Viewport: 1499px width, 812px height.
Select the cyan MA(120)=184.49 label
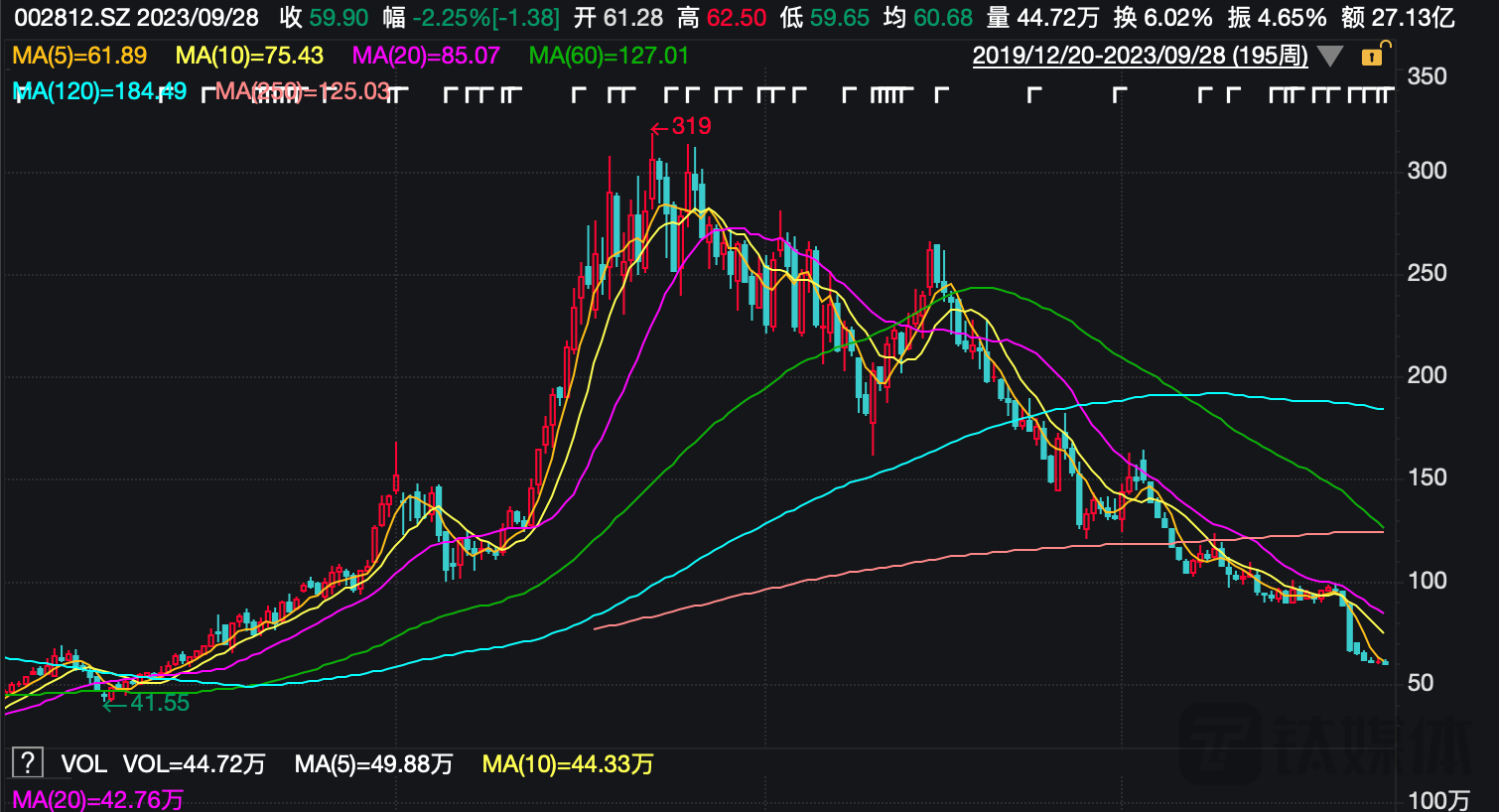coord(99,91)
